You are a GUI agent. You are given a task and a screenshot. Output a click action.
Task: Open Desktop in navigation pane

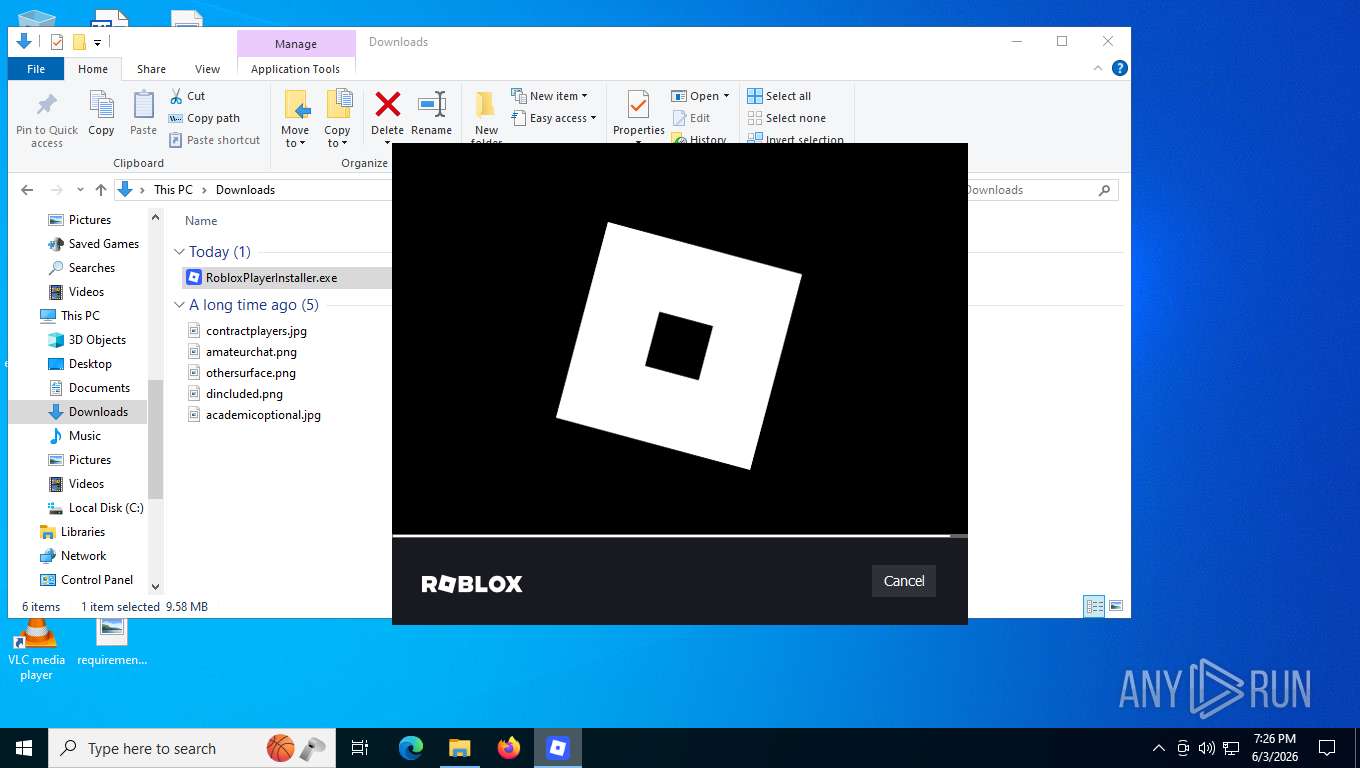coord(90,364)
